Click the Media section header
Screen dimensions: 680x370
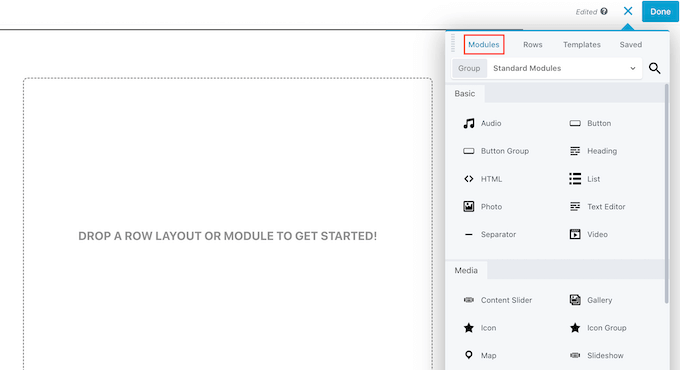click(x=466, y=270)
